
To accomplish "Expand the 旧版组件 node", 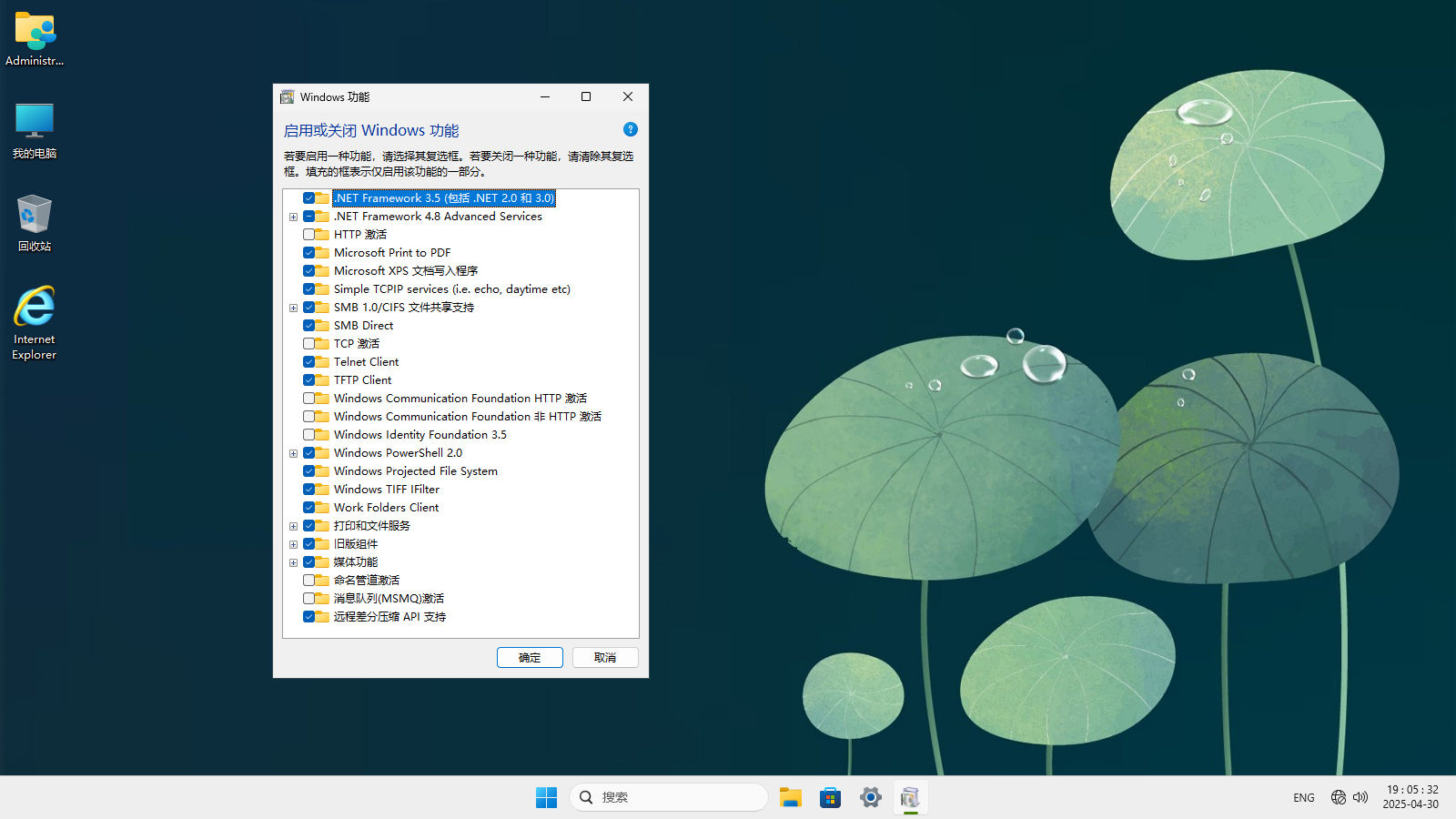I will pos(293,544).
